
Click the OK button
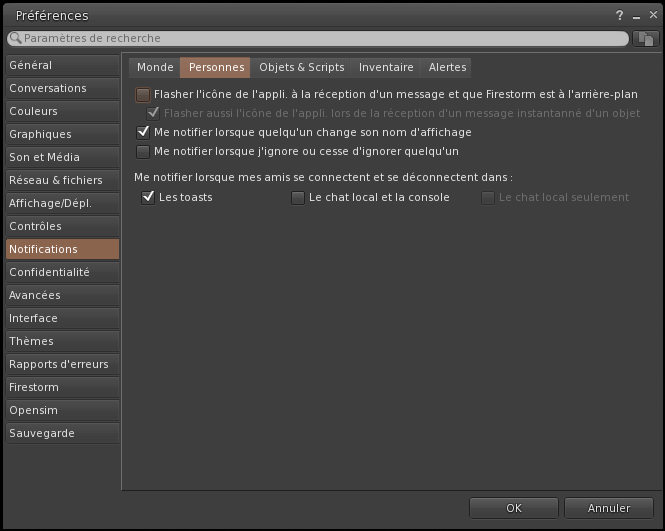click(x=513, y=508)
